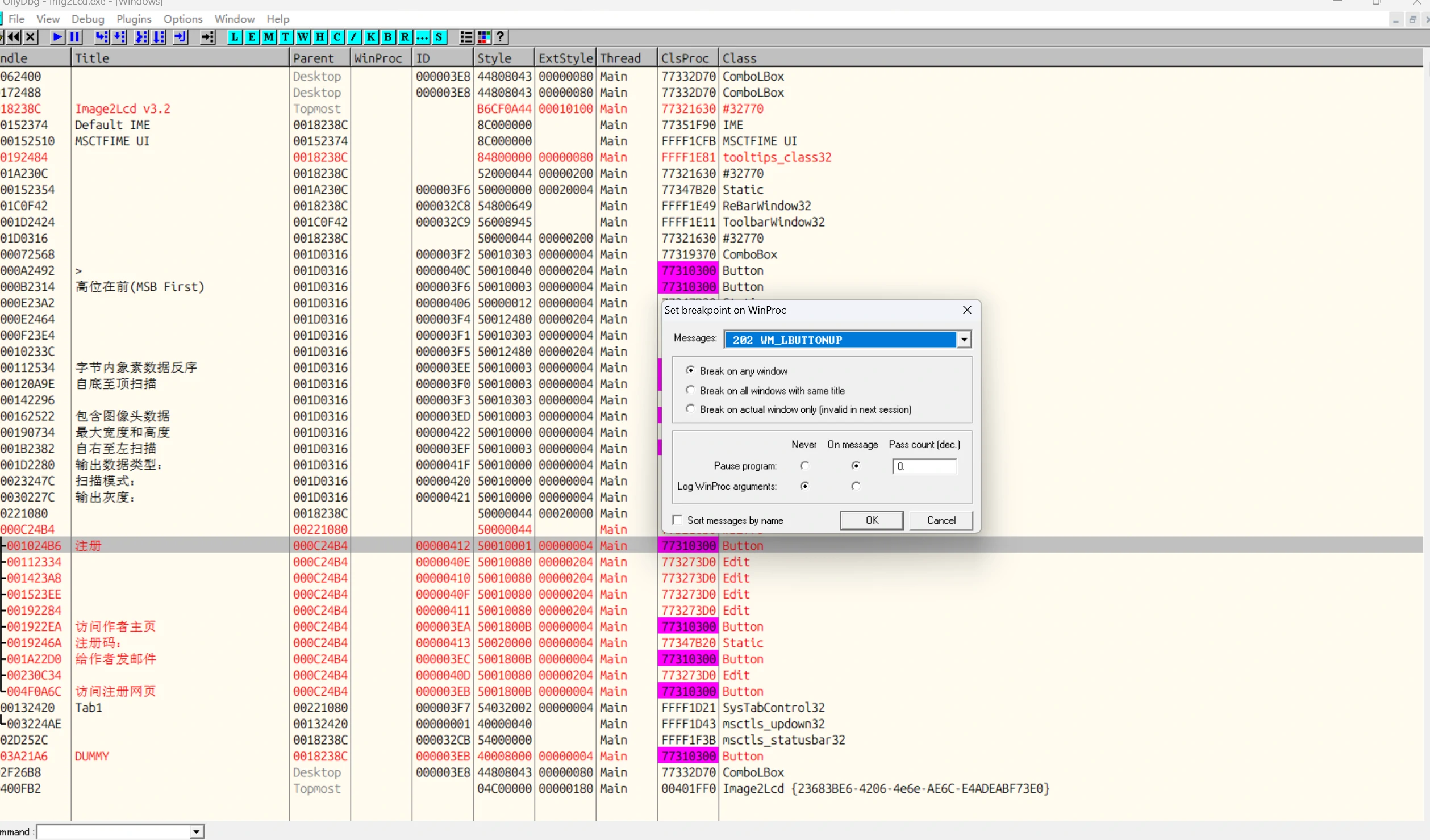This screenshot has height=840, width=1430.
Task: Click the Pass count input field
Action: point(925,466)
